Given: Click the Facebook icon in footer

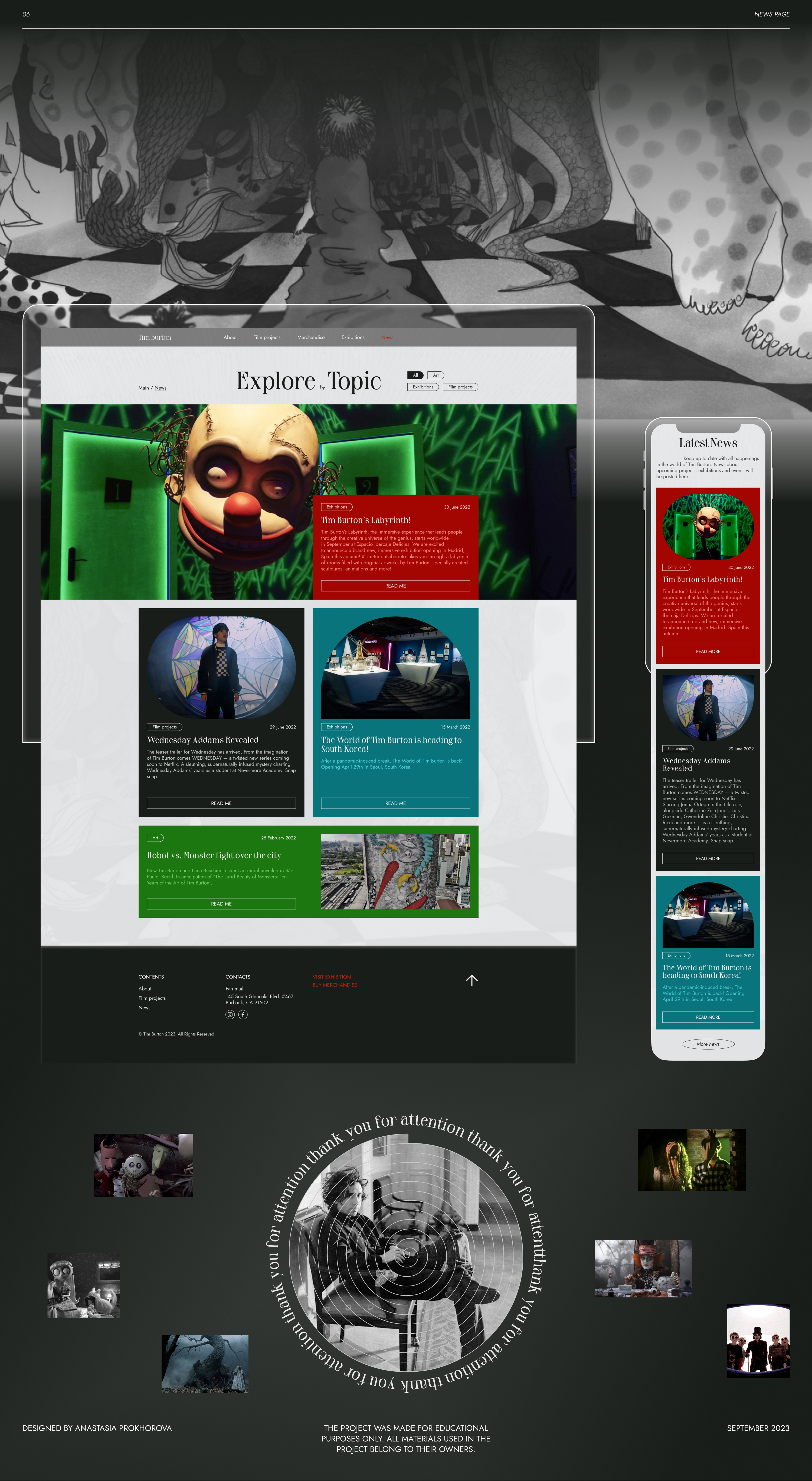Looking at the screenshot, I should point(243,1015).
